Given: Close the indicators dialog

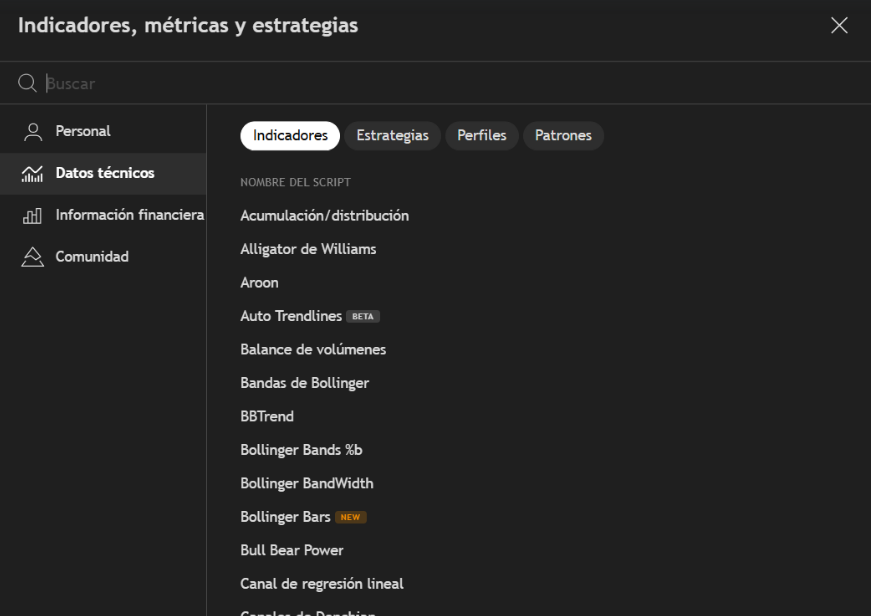Looking at the screenshot, I should pyautogui.click(x=839, y=25).
